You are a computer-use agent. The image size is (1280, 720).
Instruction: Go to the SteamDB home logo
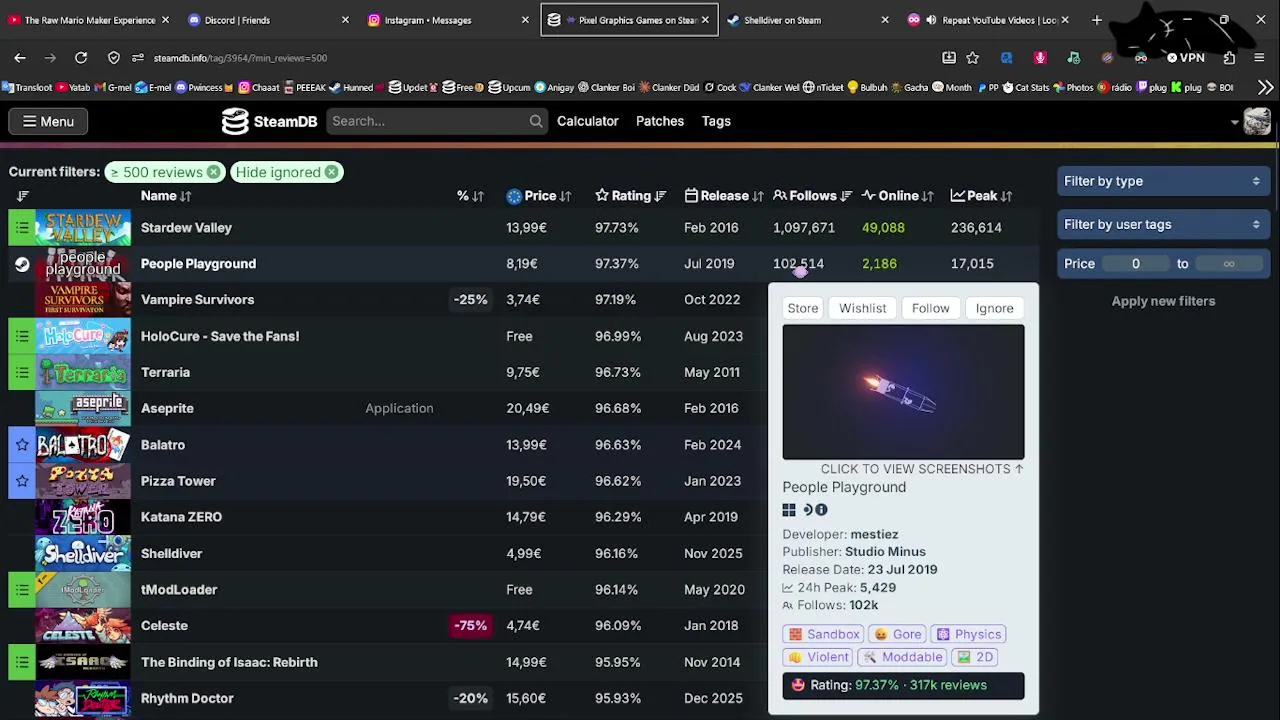269,121
